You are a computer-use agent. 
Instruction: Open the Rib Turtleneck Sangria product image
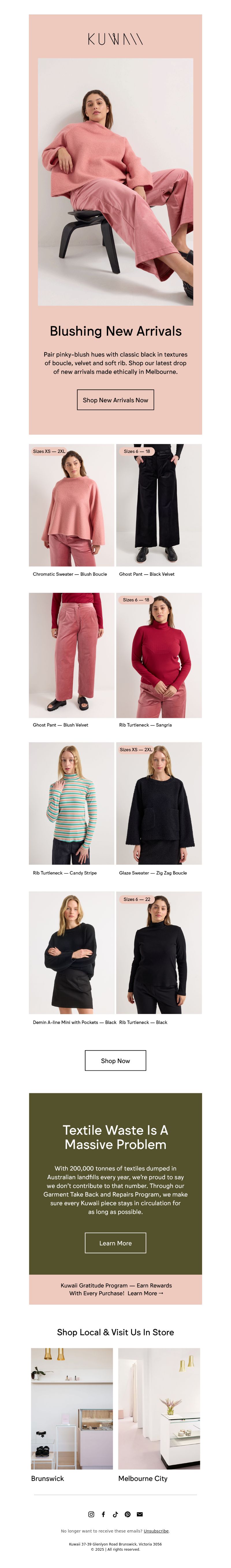159,655
